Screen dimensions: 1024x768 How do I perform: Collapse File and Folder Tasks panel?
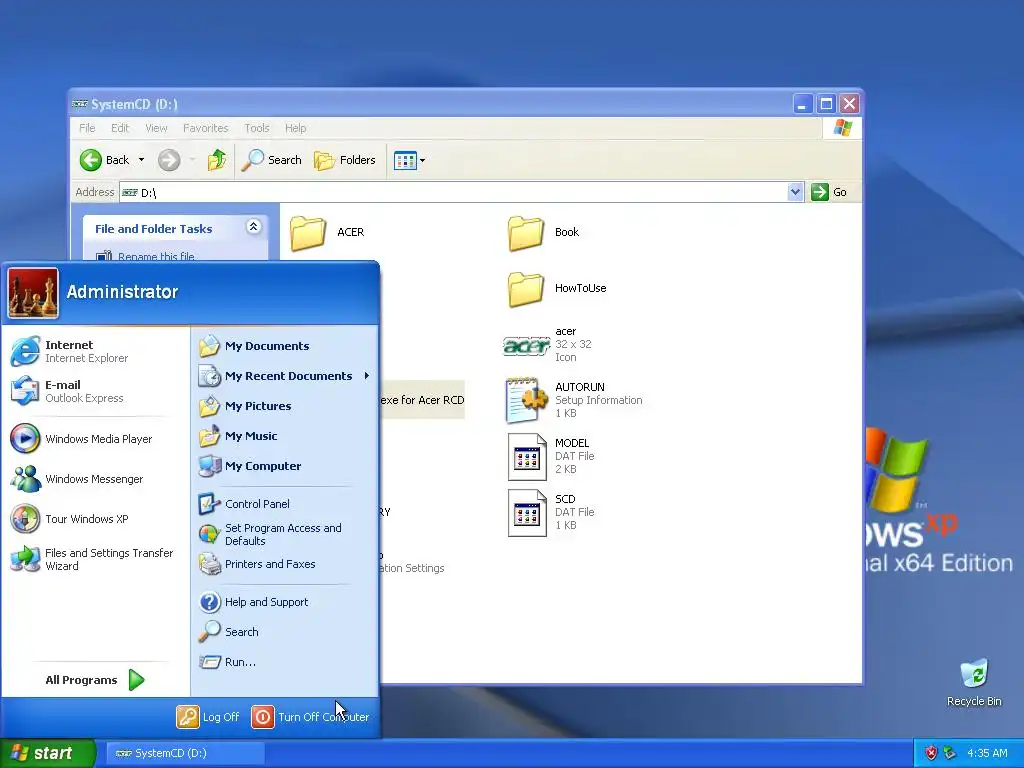[x=253, y=227]
